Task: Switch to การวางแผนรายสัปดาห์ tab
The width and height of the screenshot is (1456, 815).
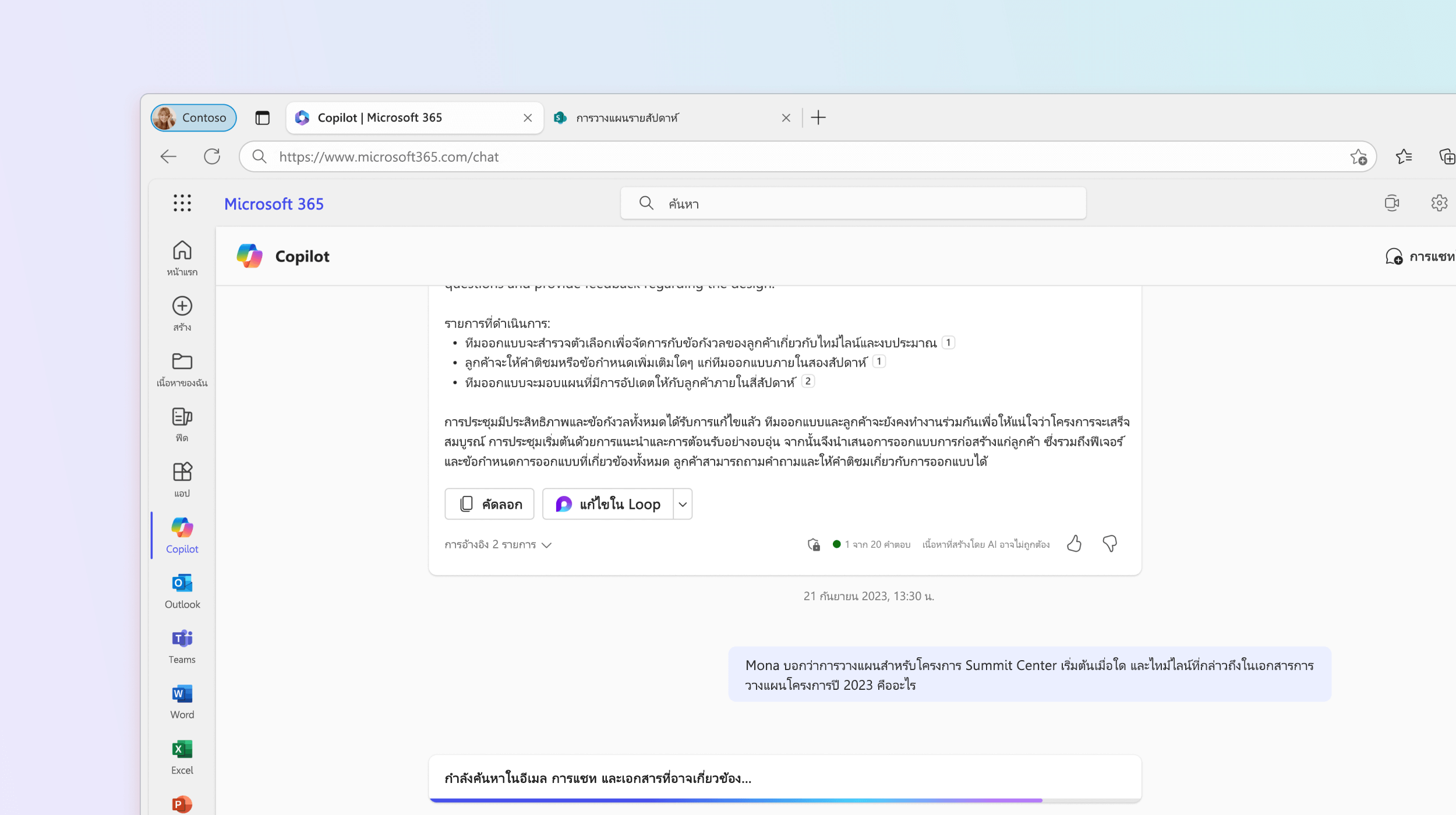Action: click(x=673, y=118)
